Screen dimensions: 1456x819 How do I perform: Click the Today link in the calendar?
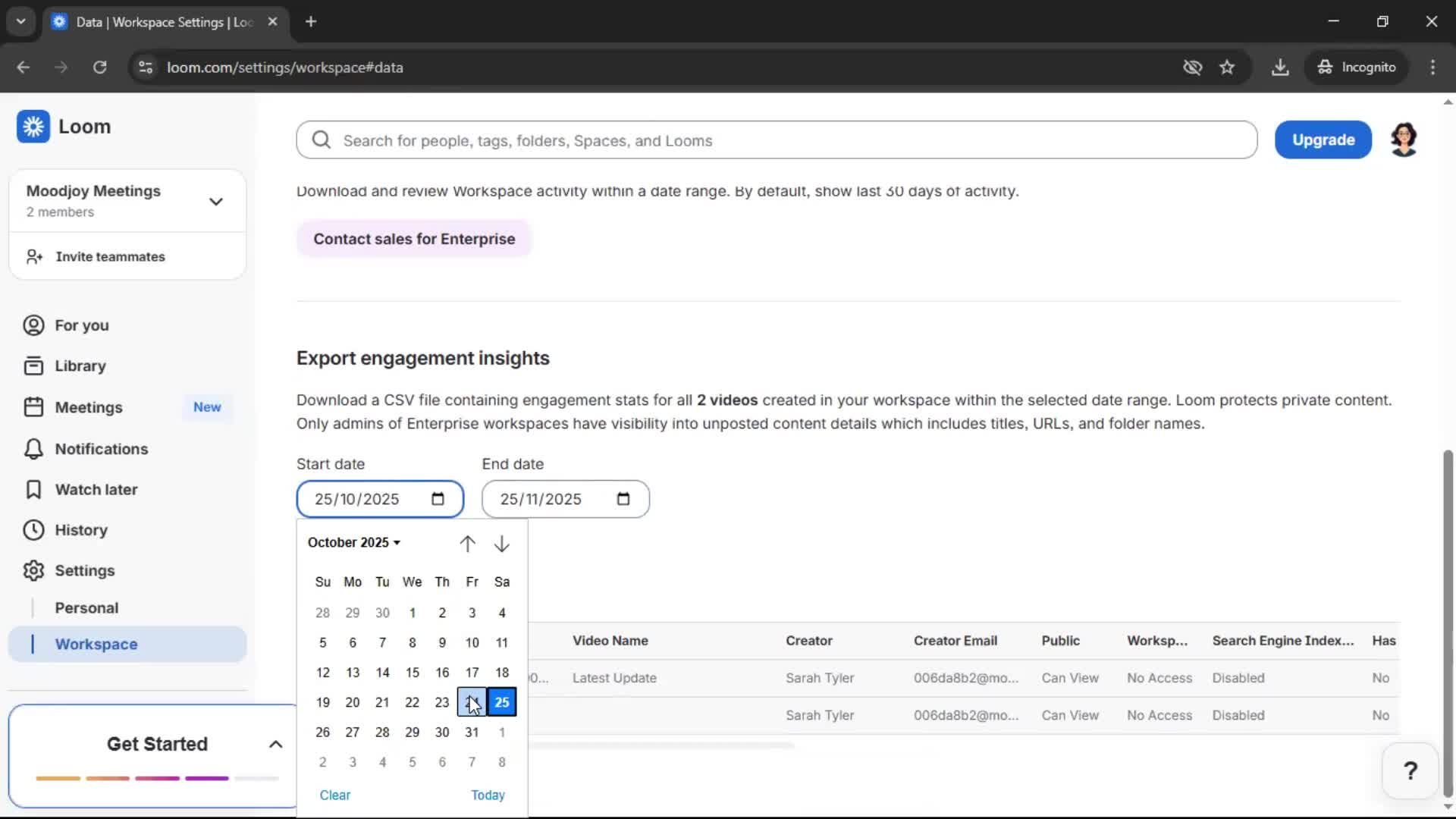point(487,794)
